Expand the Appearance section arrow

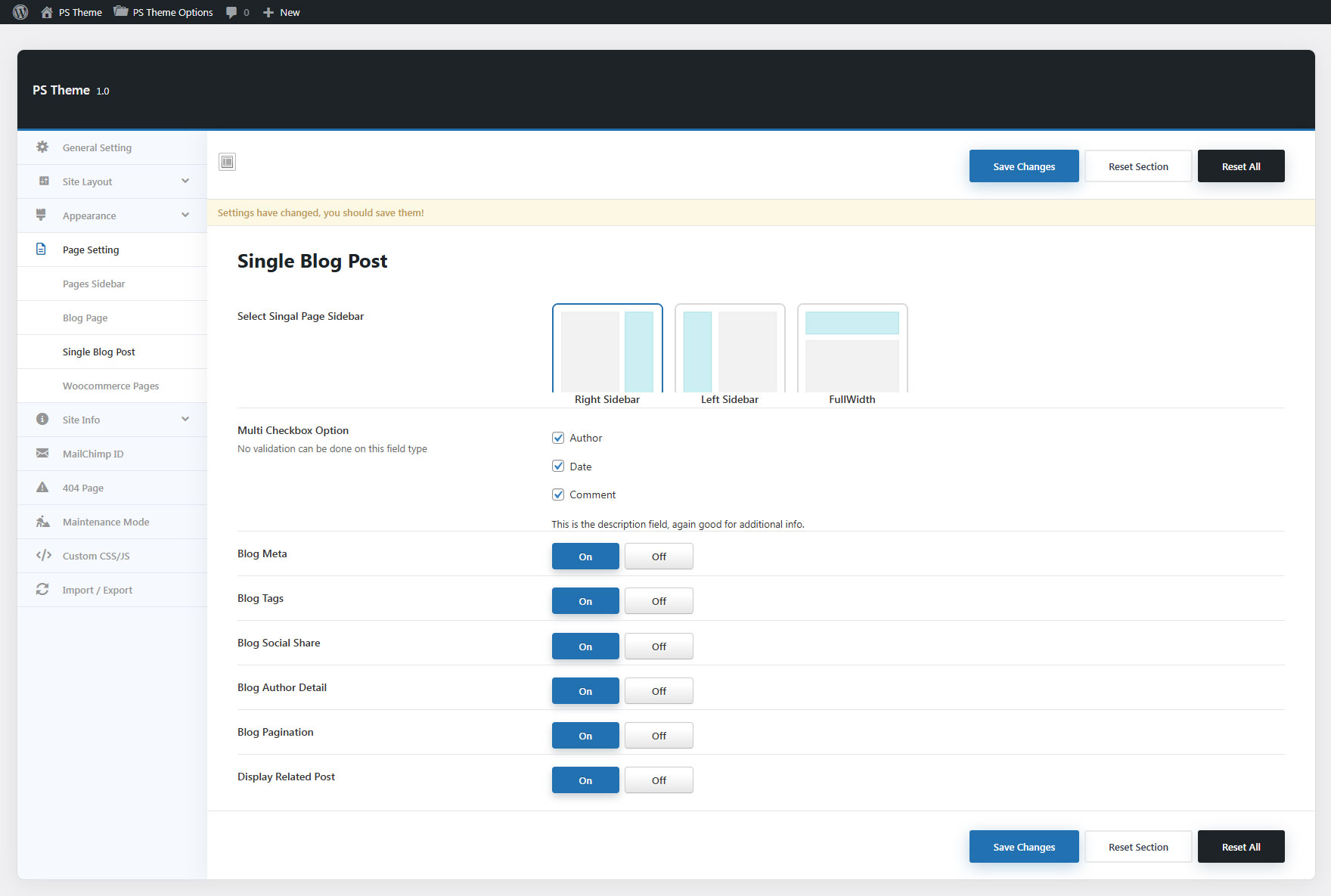click(185, 215)
